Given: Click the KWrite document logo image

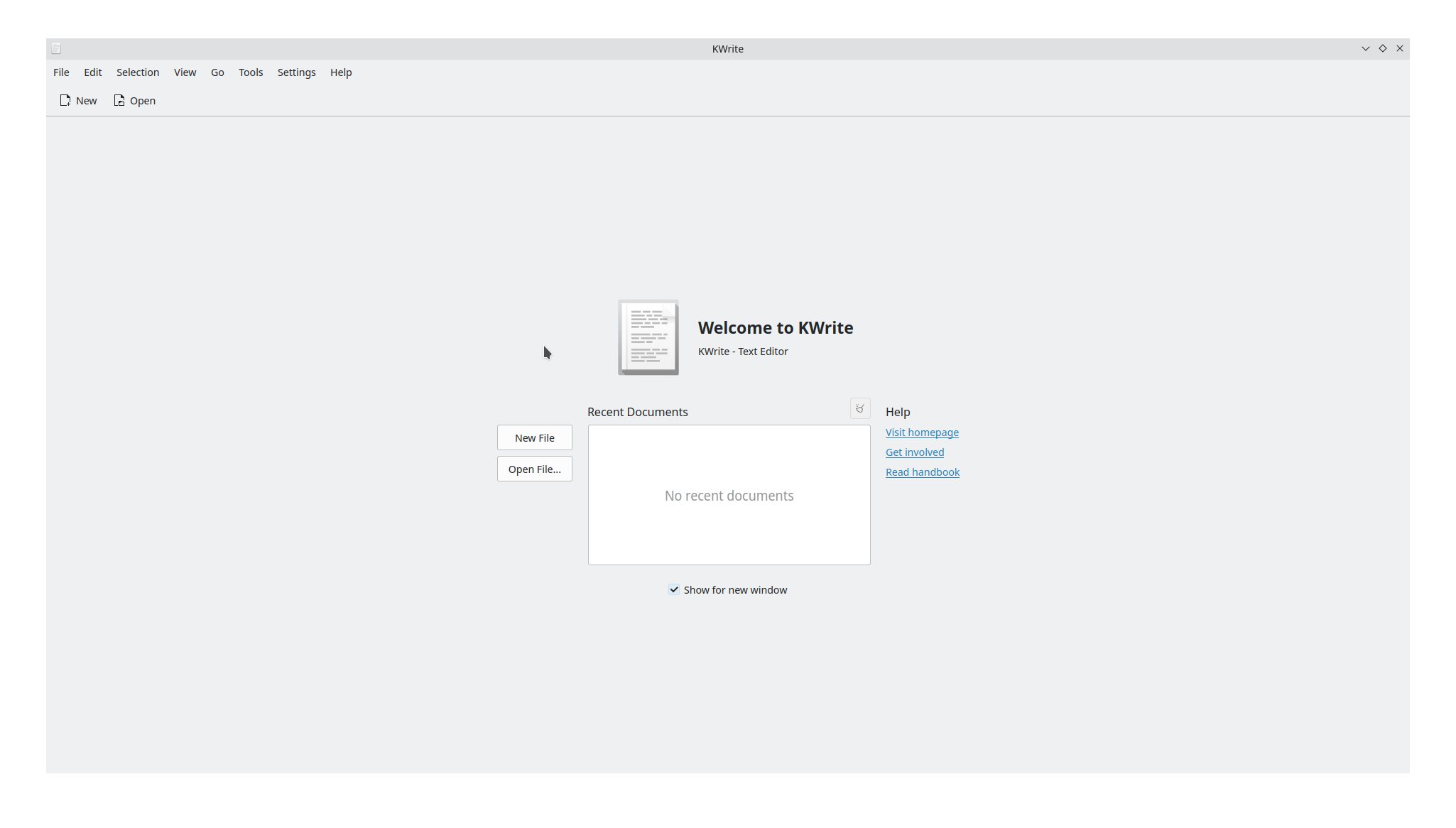Looking at the screenshot, I should click(x=648, y=337).
